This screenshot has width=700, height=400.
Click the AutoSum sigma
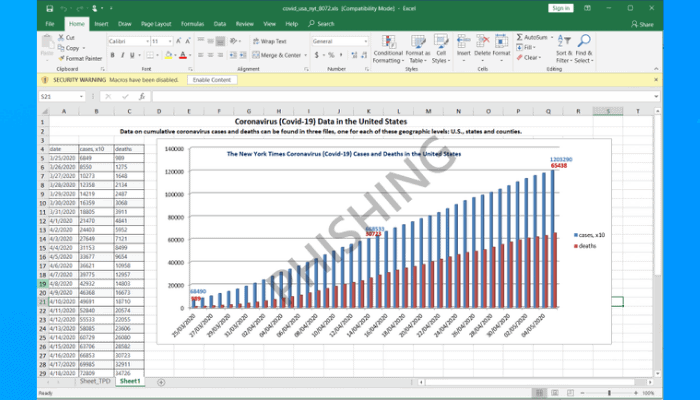[520, 38]
